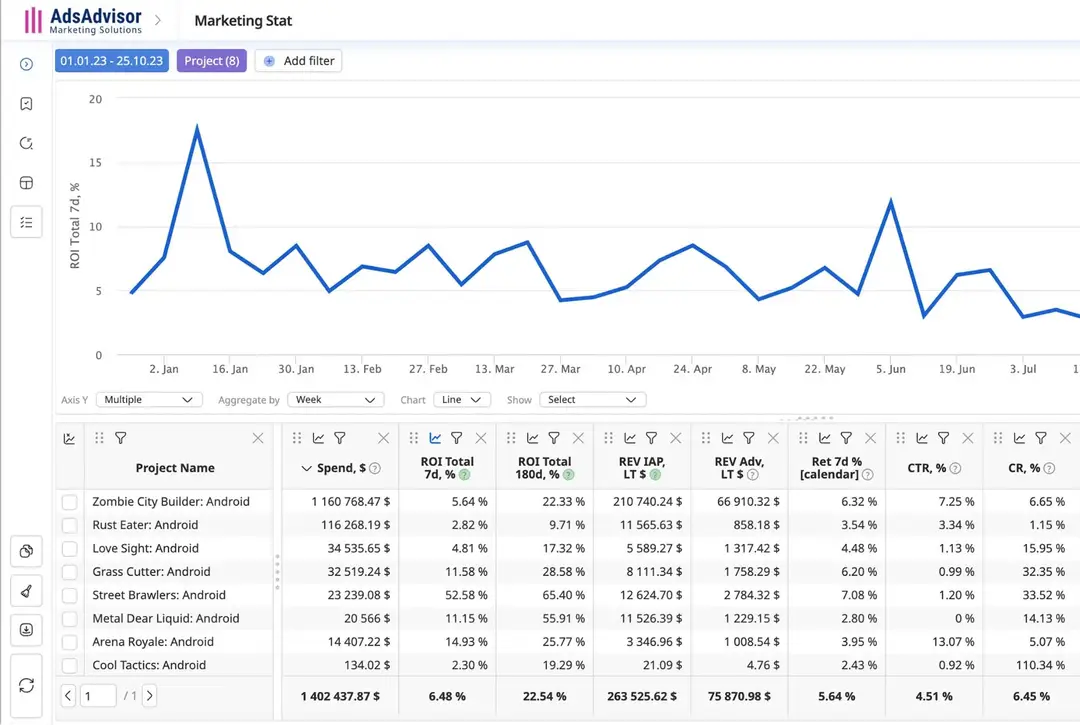
Task: Remove the CTR % column
Action: 968,438
